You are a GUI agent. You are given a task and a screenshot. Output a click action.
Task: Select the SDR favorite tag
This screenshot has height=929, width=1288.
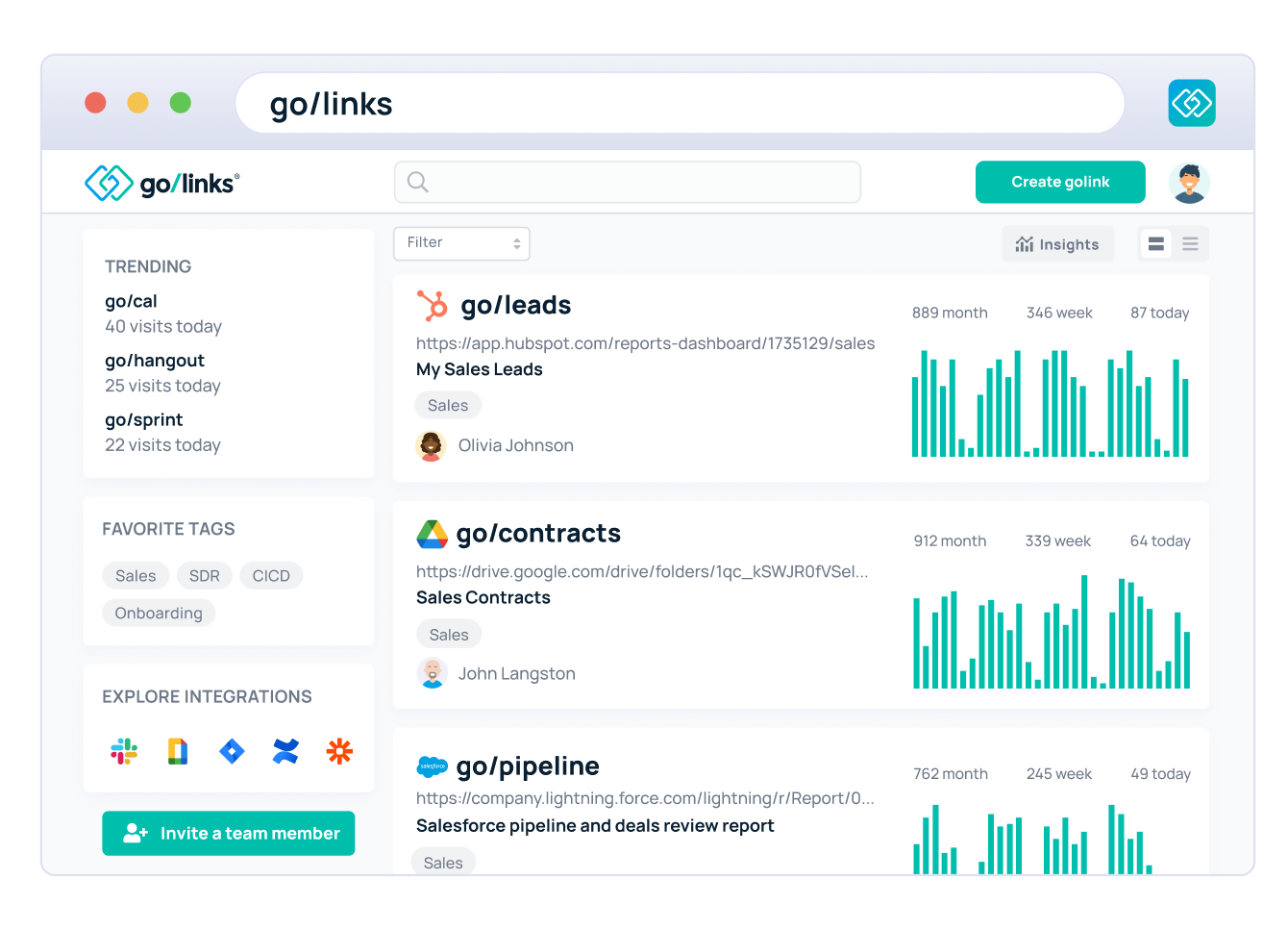click(x=204, y=575)
